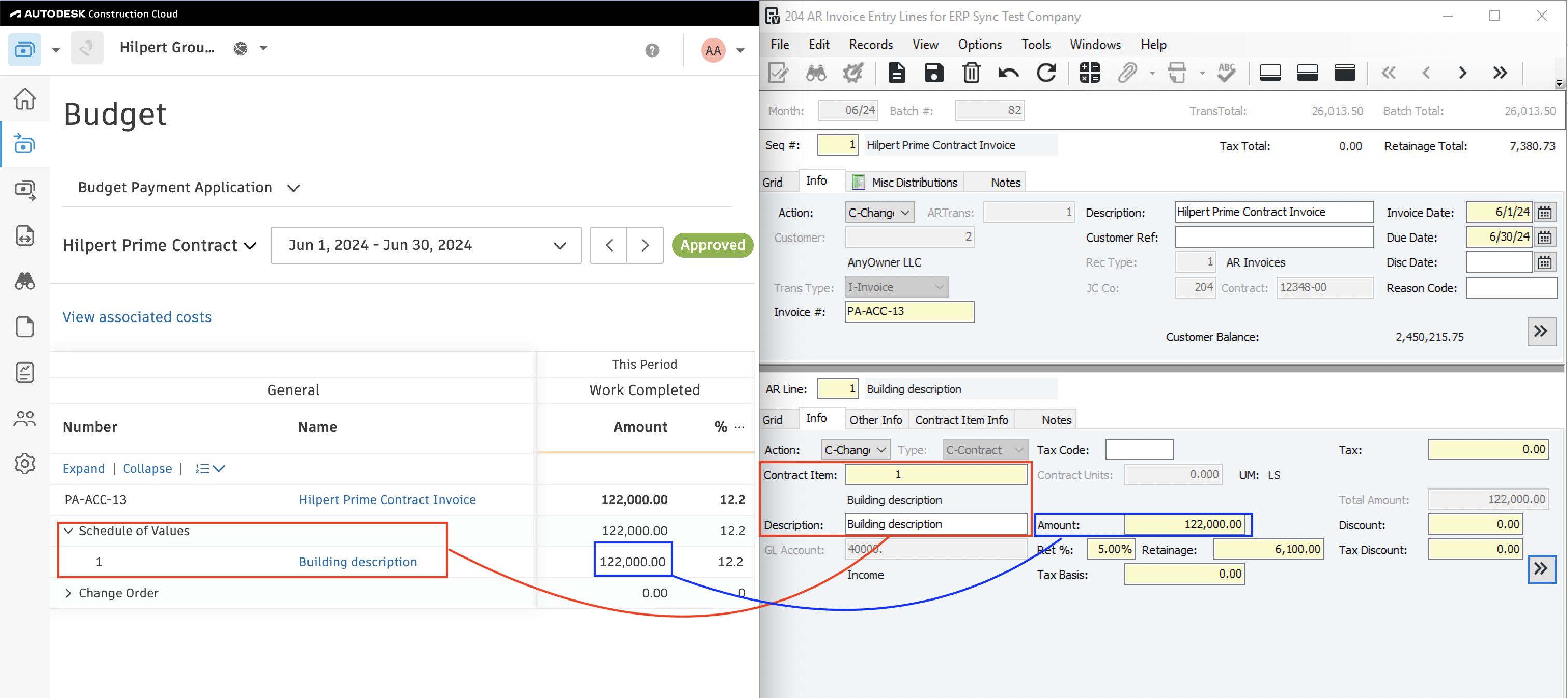Open the numbered list view options dropdown
Screen dimensions: 1568x698
(x=210, y=469)
